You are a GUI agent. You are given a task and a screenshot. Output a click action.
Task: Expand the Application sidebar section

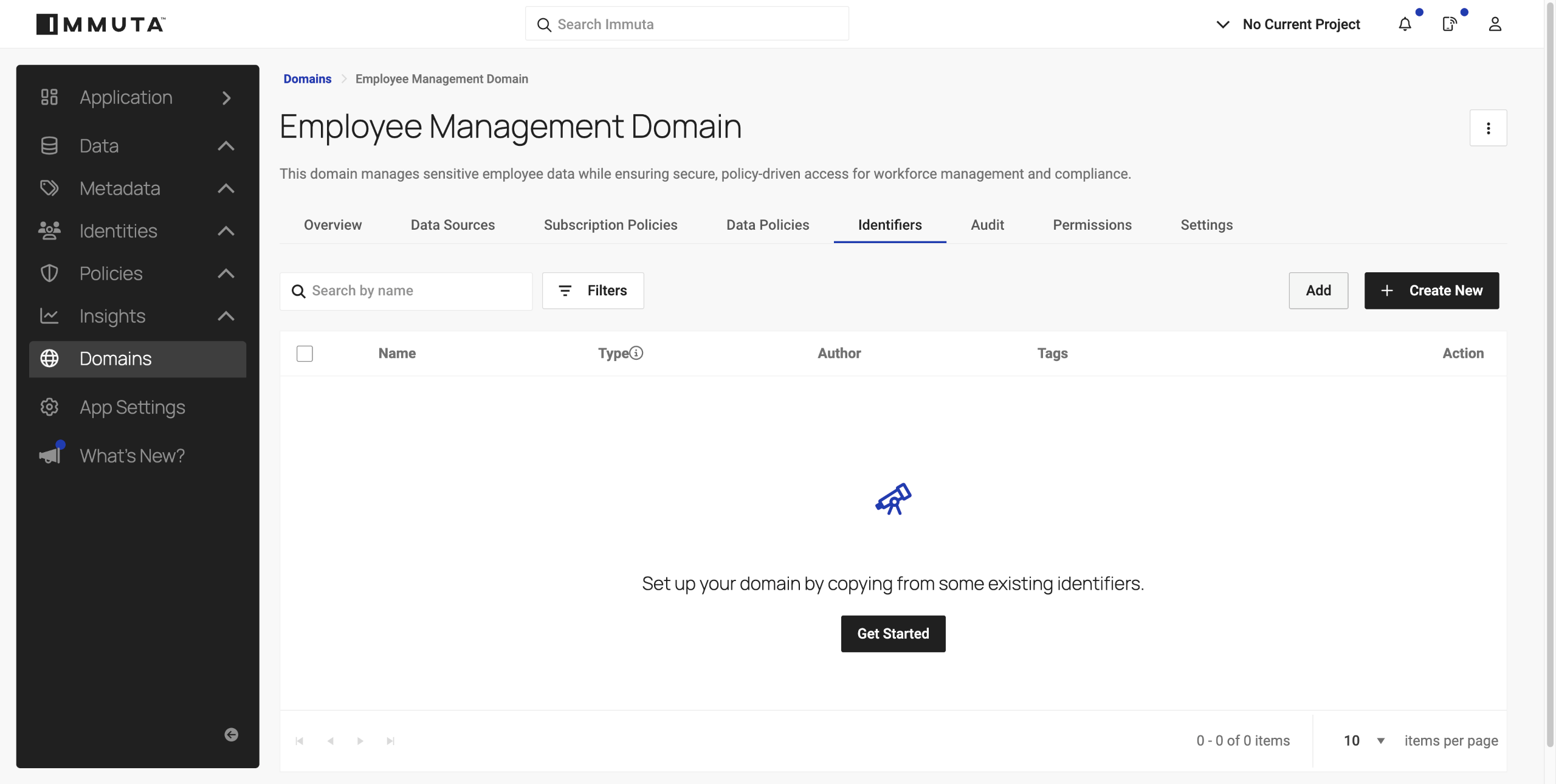[226, 98]
